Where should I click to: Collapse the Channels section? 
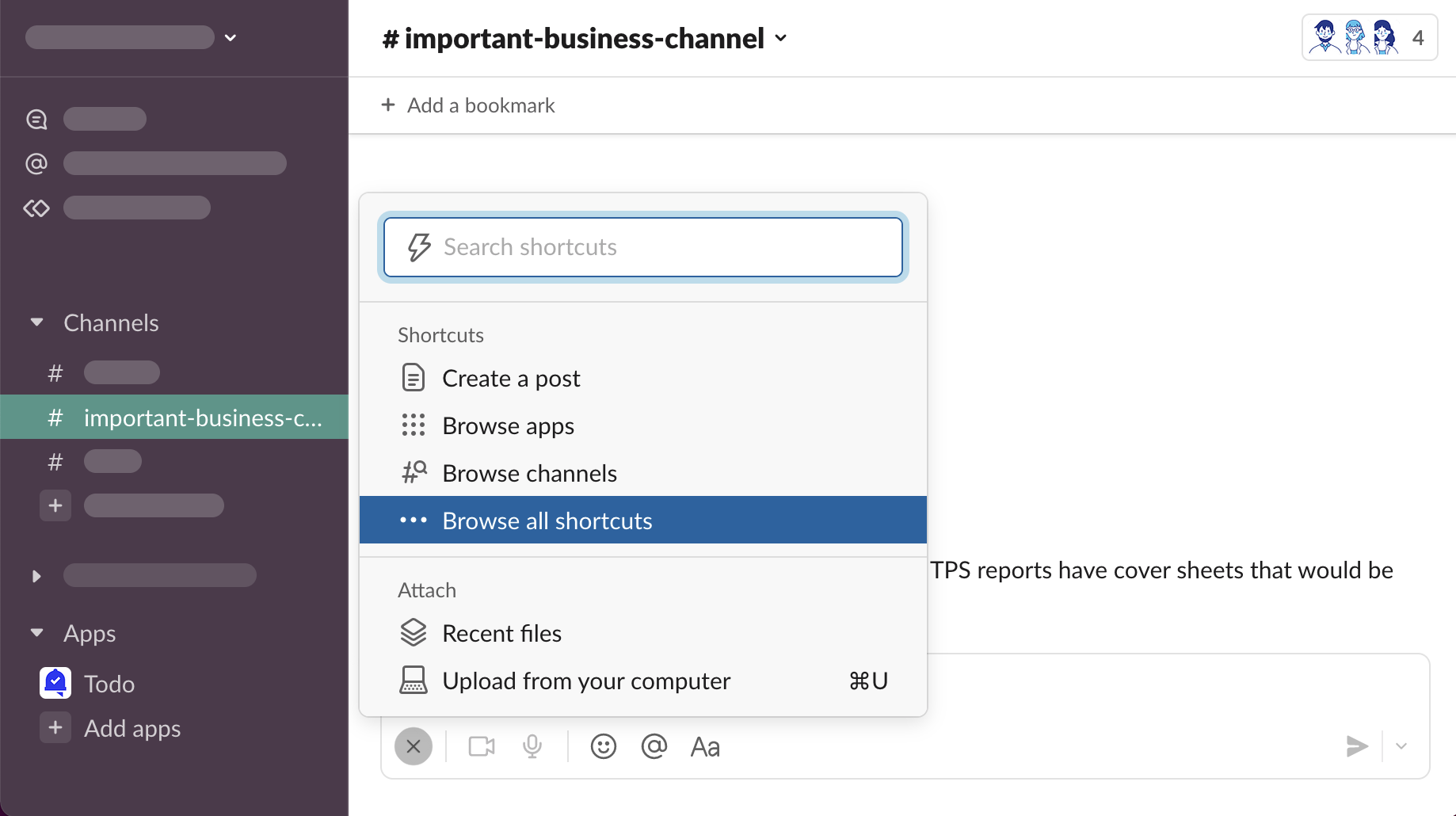pos(36,322)
